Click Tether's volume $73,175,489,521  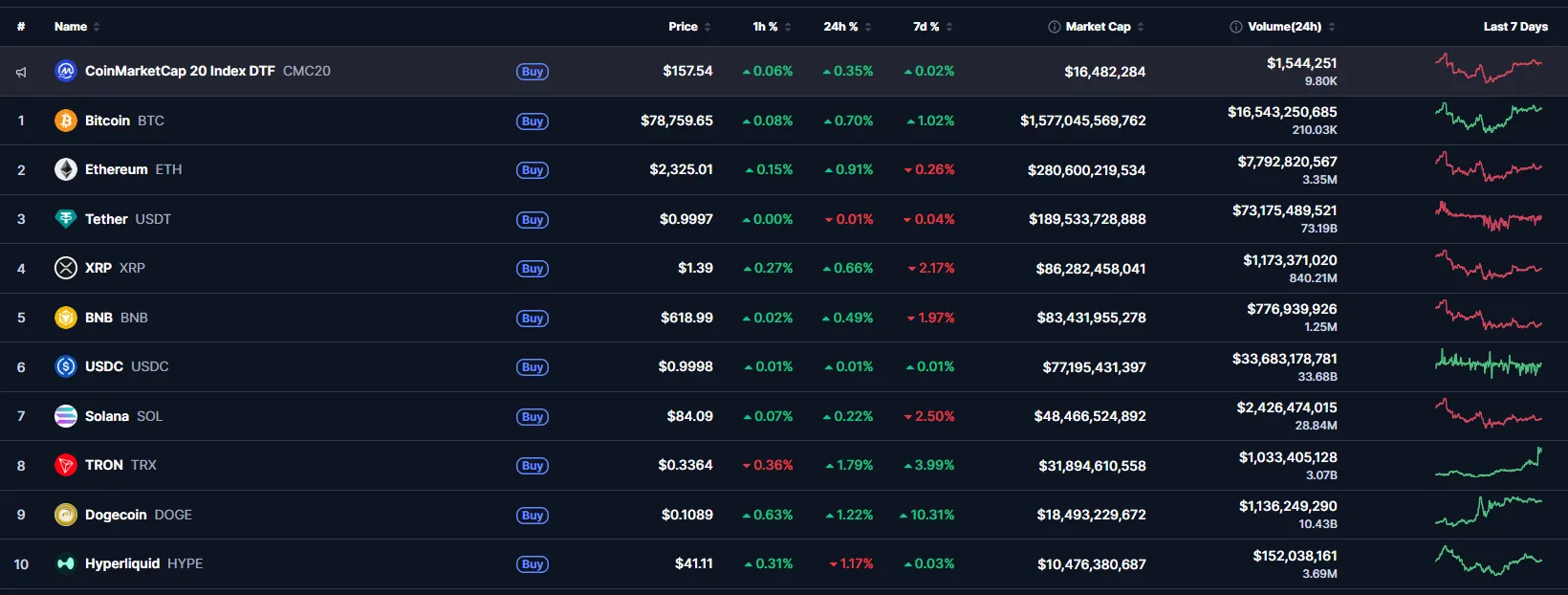pos(1285,210)
